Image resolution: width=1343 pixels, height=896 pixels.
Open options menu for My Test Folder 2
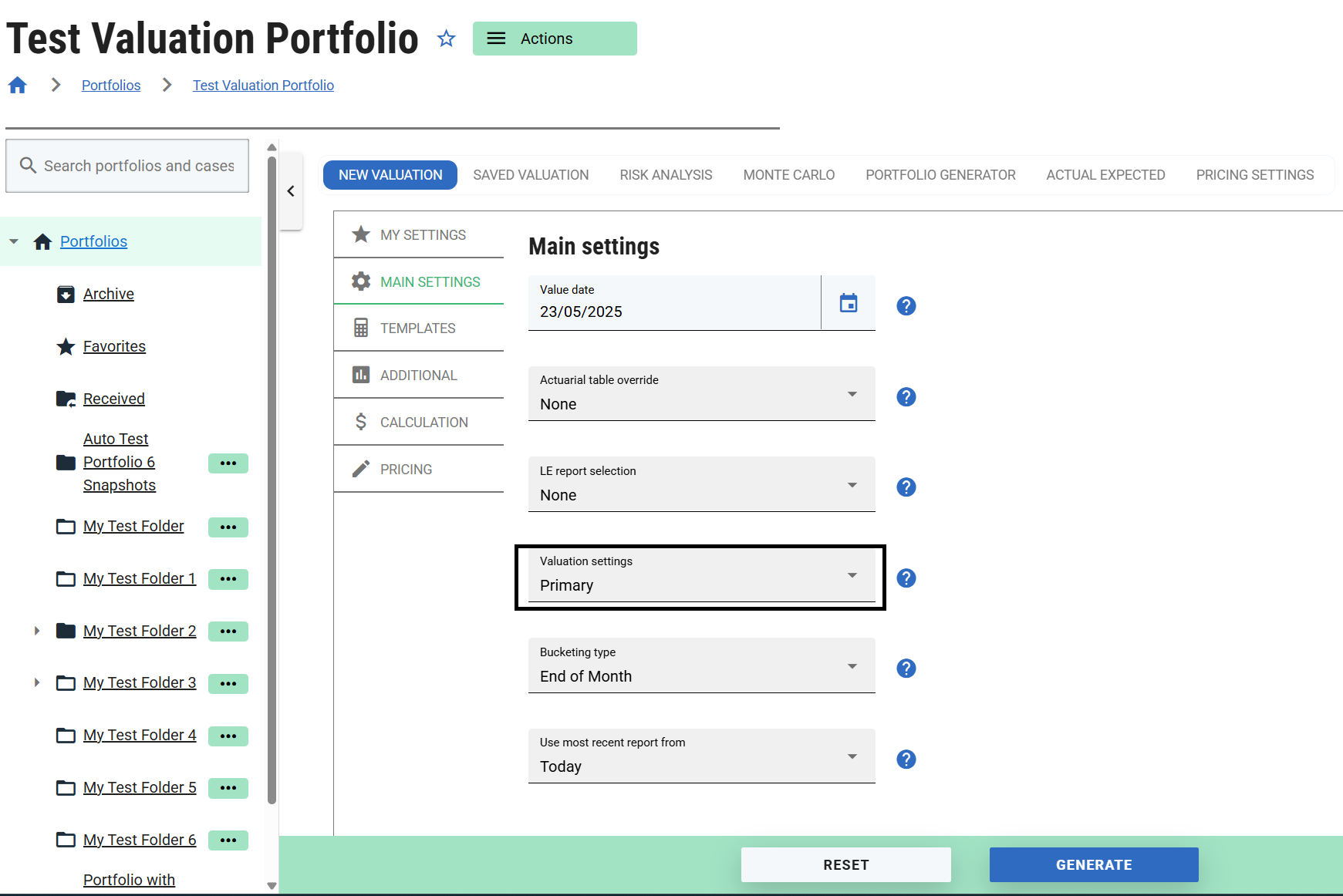tap(228, 632)
